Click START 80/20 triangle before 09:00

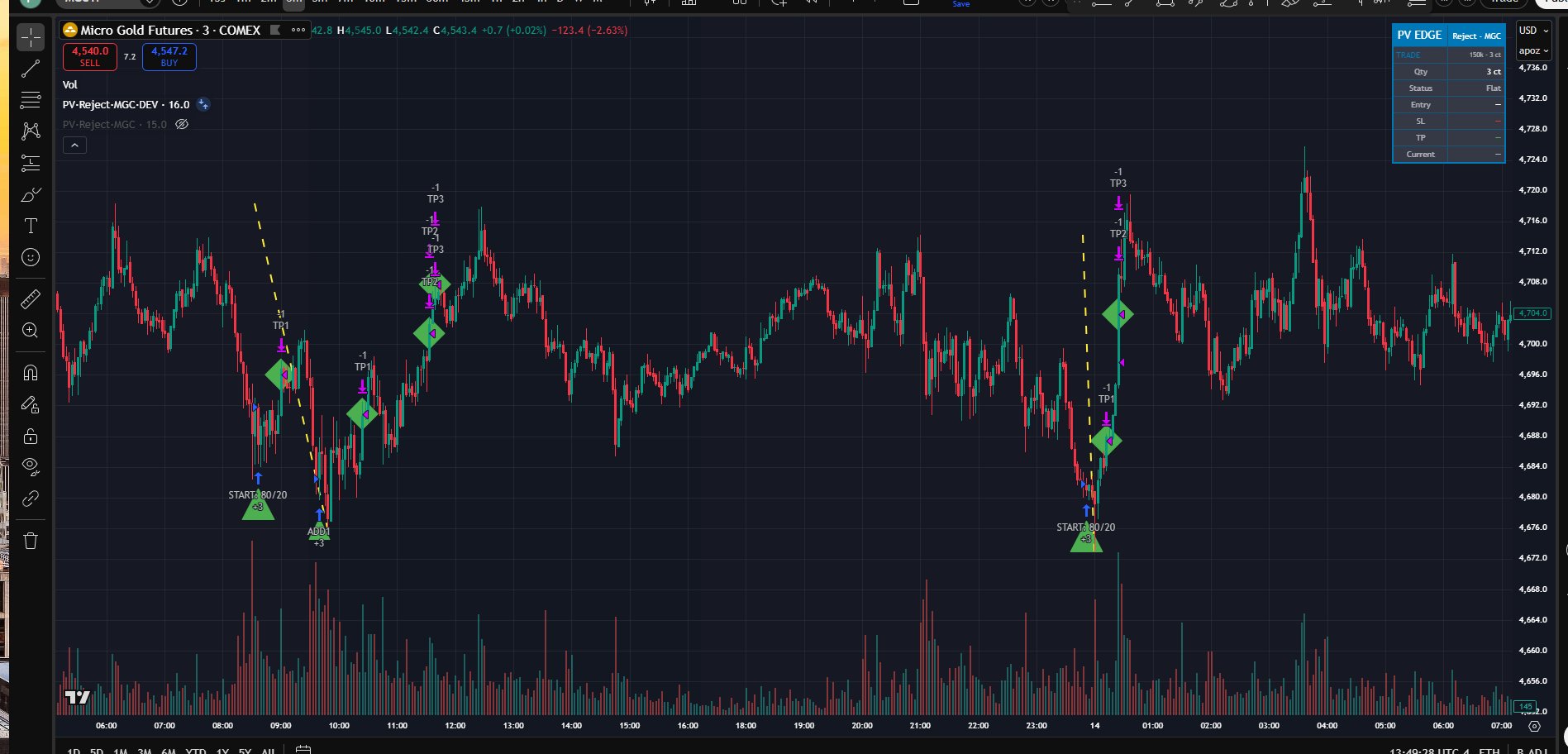coord(258,506)
